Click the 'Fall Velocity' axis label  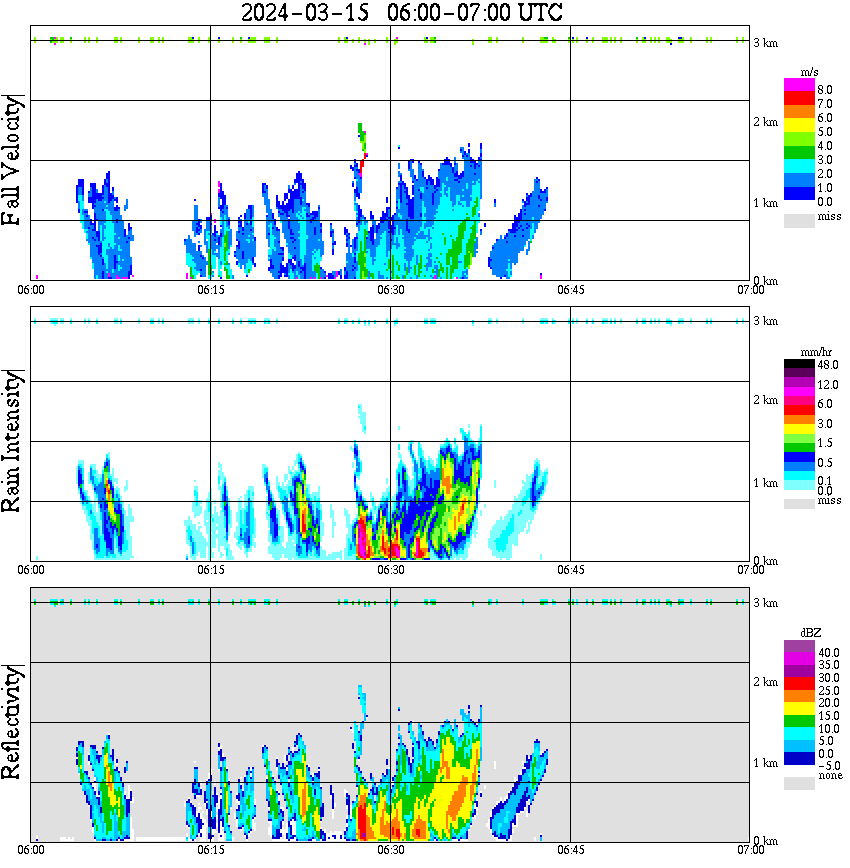(x=12, y=160)
